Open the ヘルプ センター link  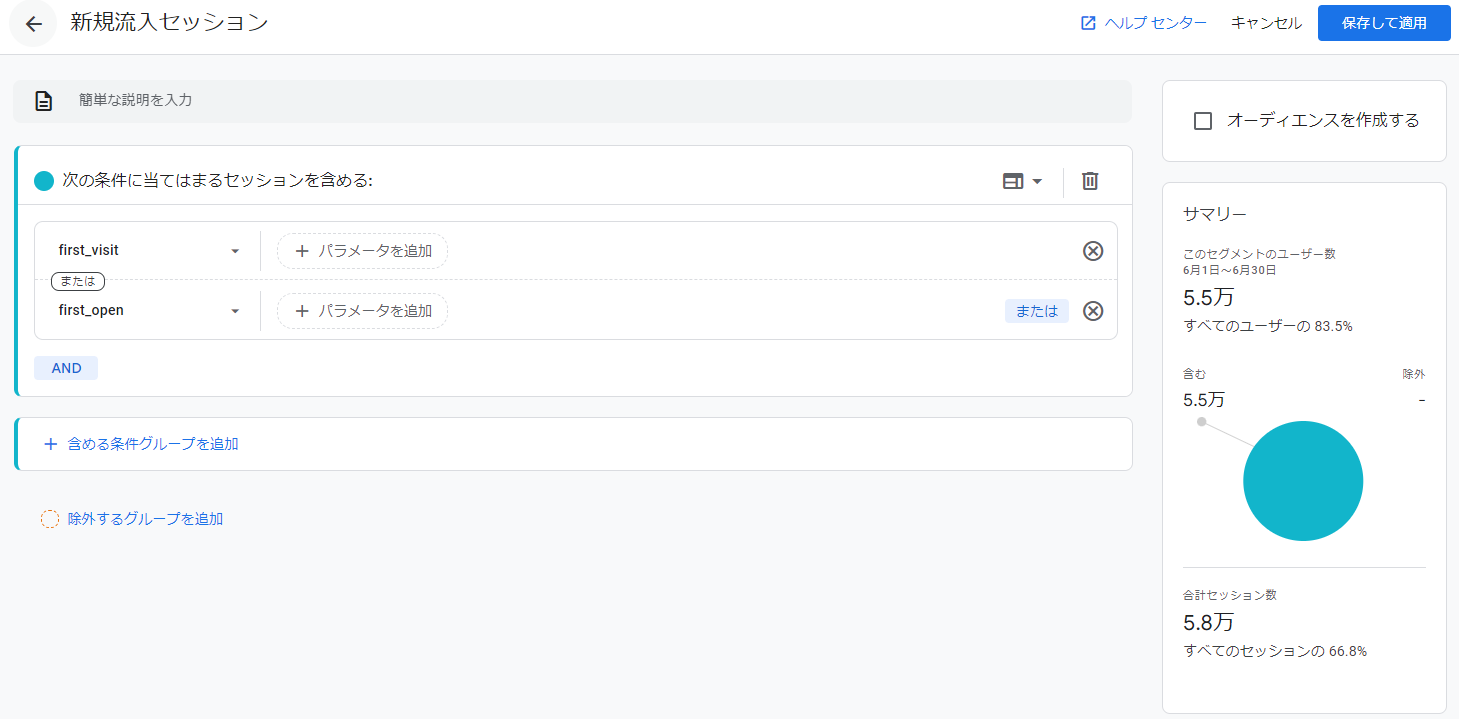point(1155,23)
